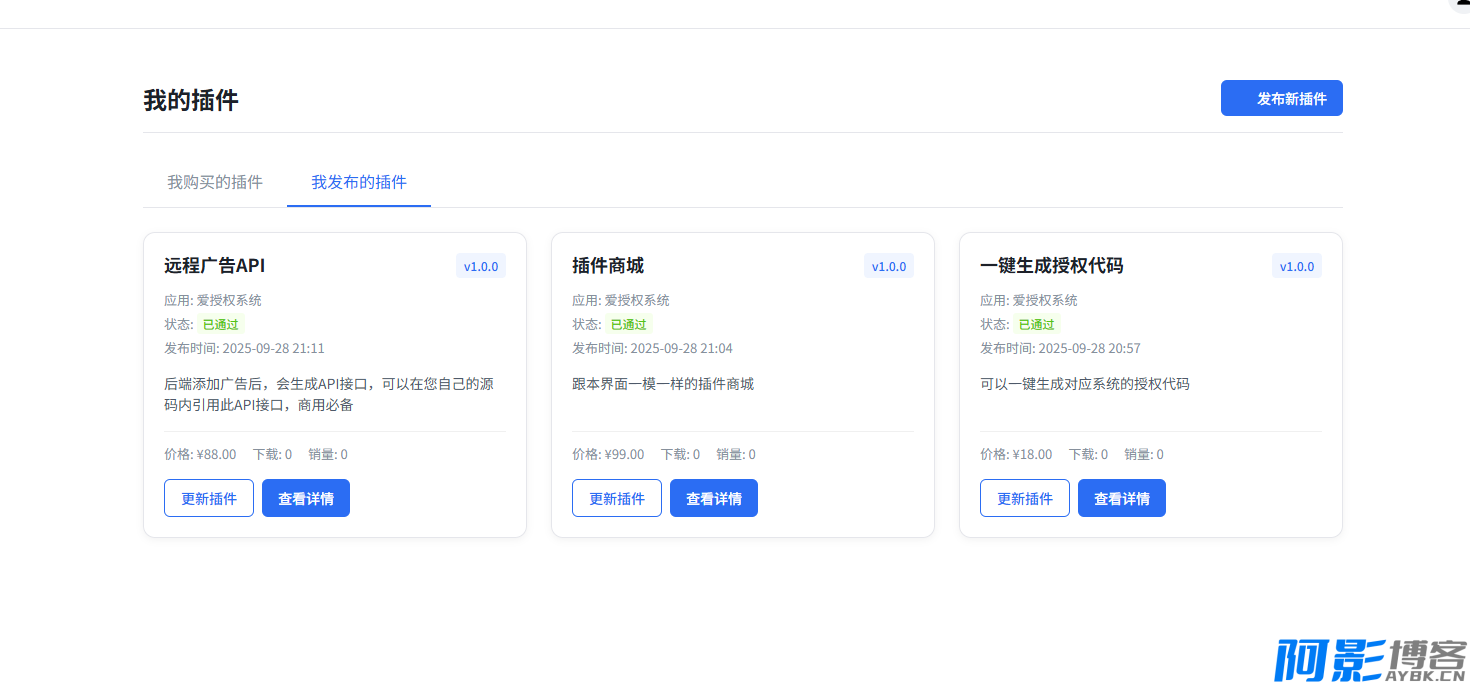This screenshot has height=684, width=1470.
Task: Update the 一键生成授权代码 plugin
Action: [x=1025, y=498]
